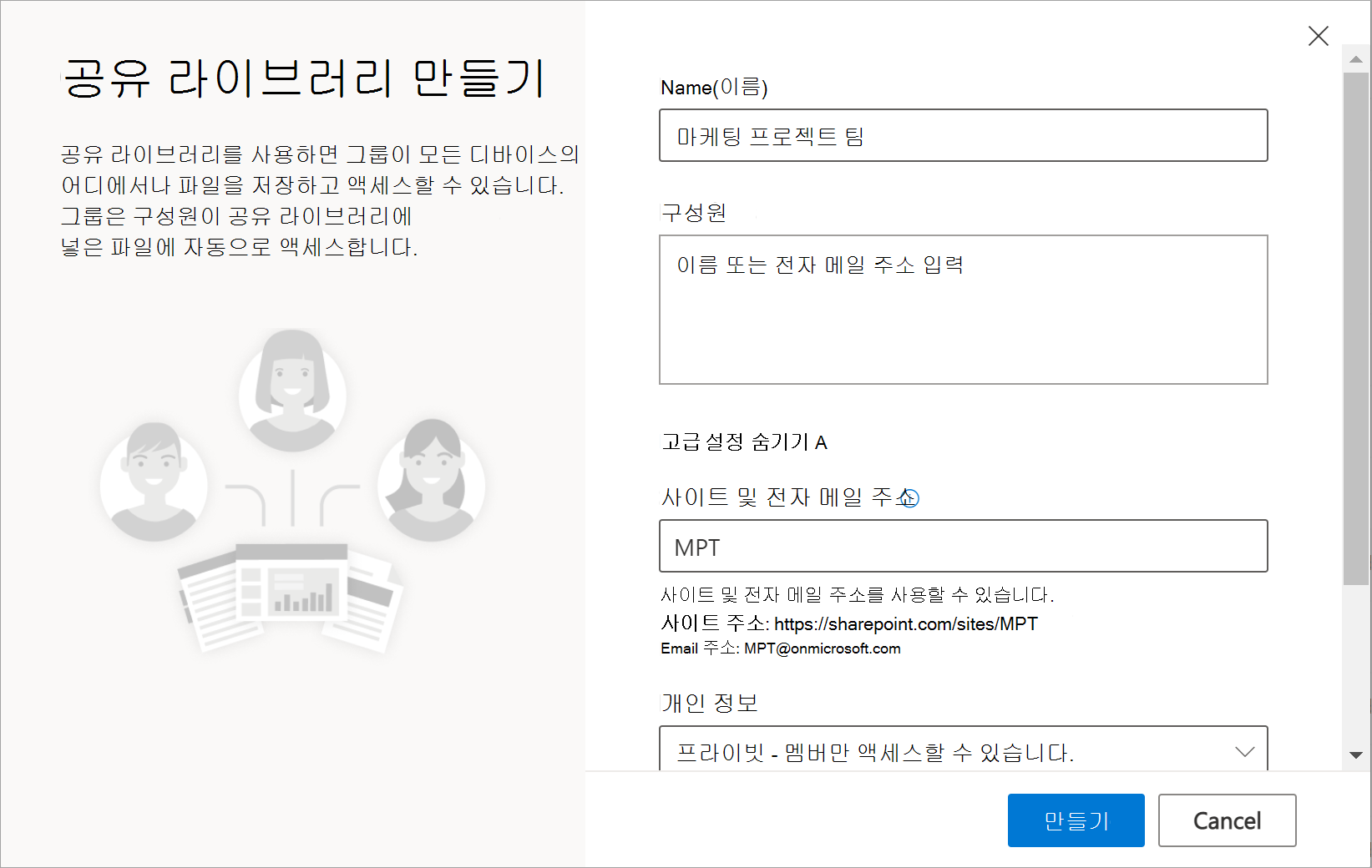Screen dimensions: 1372x868
Task: Click the 개인 정보 section label
Action: pos(709,703)
